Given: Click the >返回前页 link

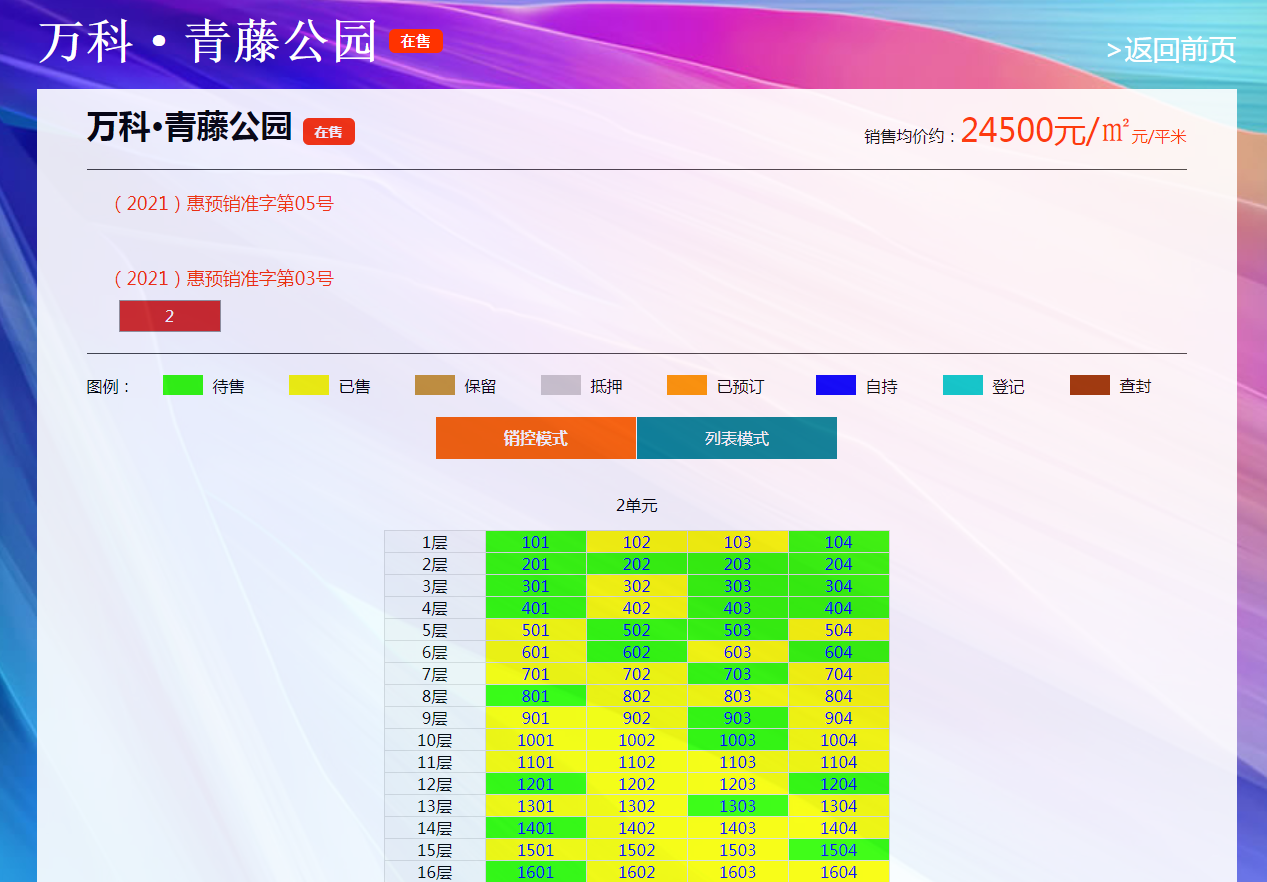Looking at the screenshot, I should (1171, 49).
